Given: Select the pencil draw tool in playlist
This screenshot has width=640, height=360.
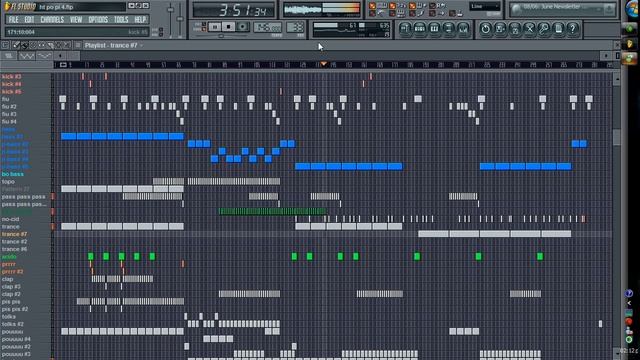Looking at the screenshot, I should (x=16, y=45).
